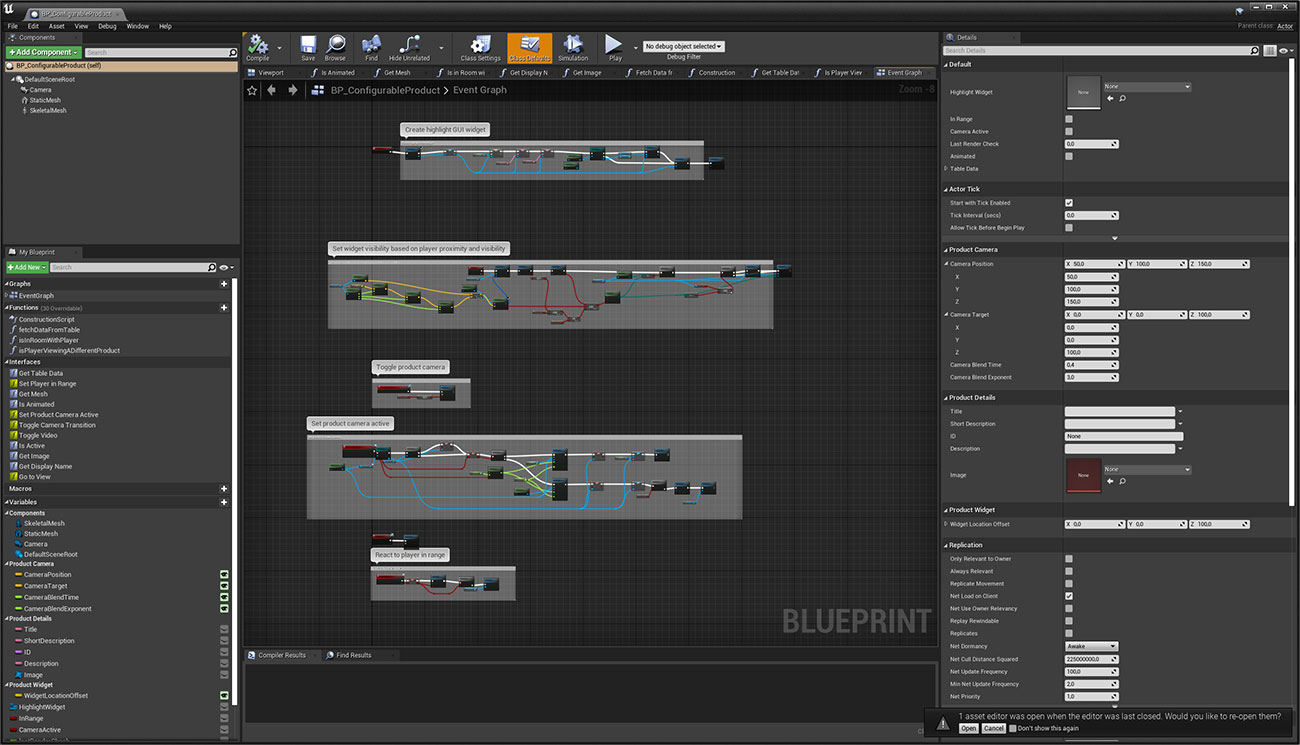
Task: Expand advanced Actor Tick options arrow
Action: click(x=1115, y=238)
